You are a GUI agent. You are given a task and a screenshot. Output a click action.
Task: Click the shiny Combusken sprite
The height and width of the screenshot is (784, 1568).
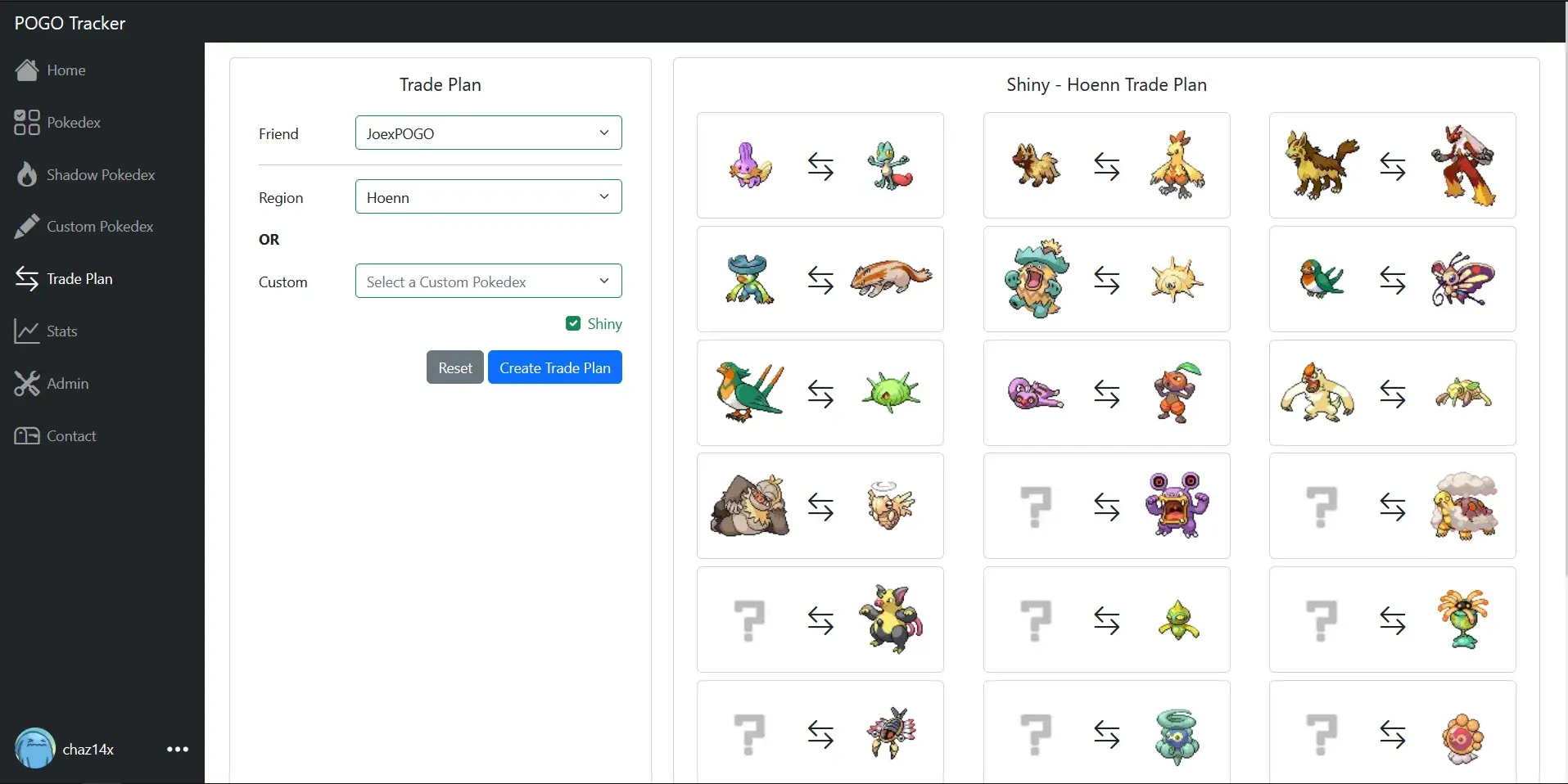(x=1177, y=165)
